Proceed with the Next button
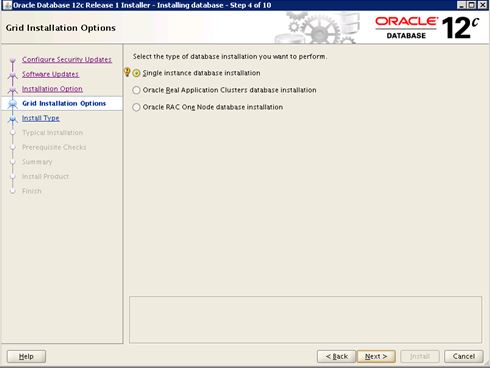The height and width of the screenshot is (368, 490). point(376,356)
